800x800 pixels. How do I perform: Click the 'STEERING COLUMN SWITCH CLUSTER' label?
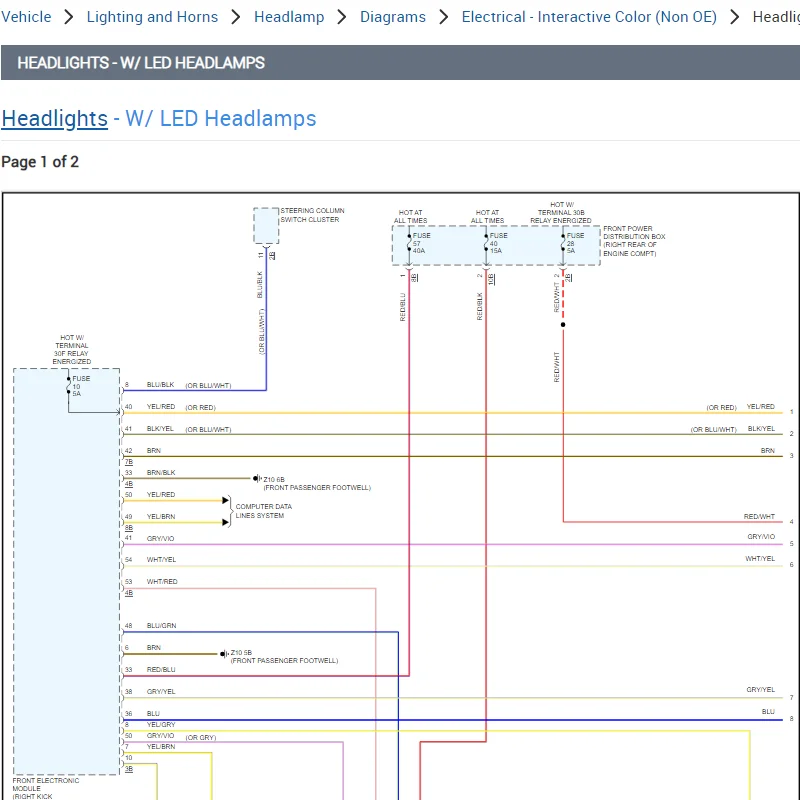tap(312, 215)
